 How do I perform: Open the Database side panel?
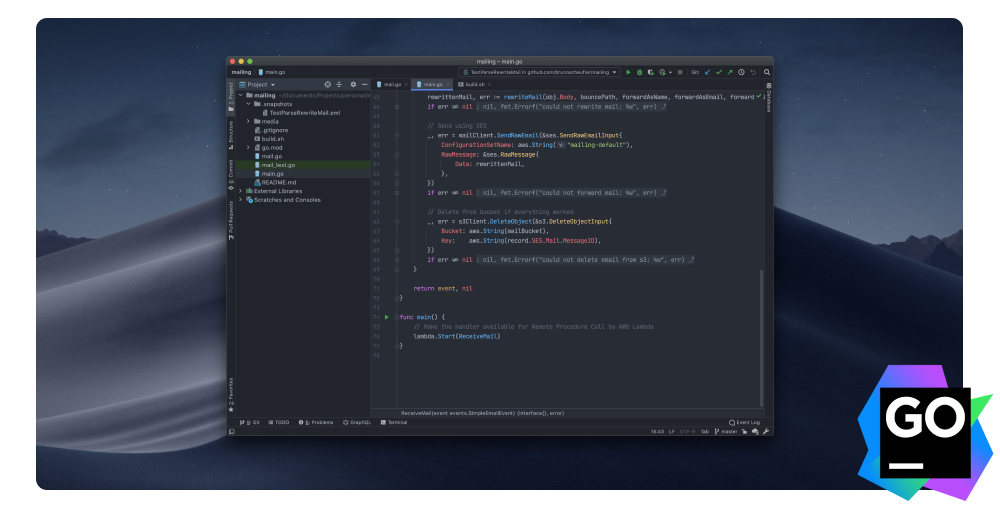tap(768, 98)
